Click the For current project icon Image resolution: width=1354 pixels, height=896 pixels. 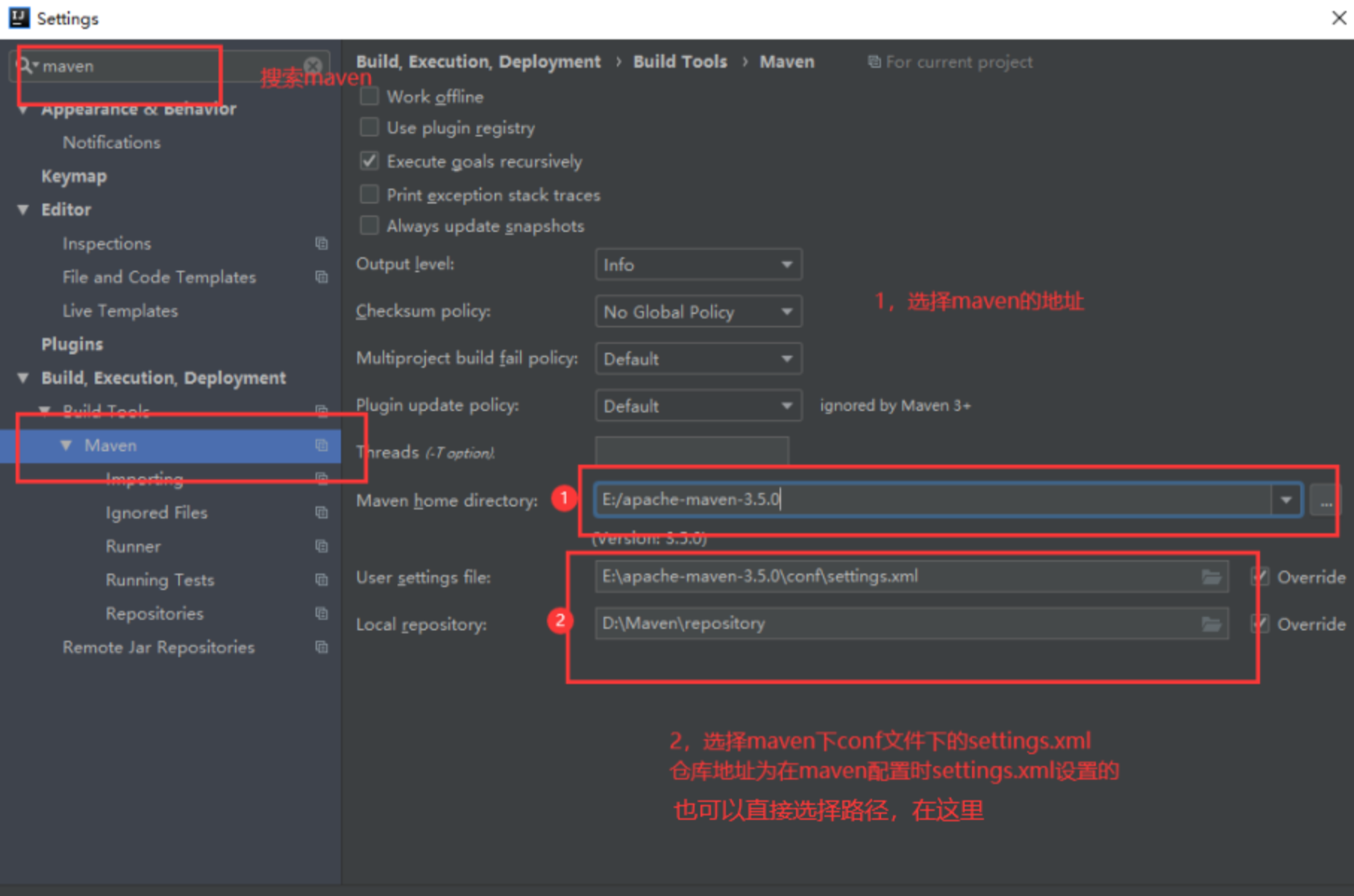click(874, 62)
